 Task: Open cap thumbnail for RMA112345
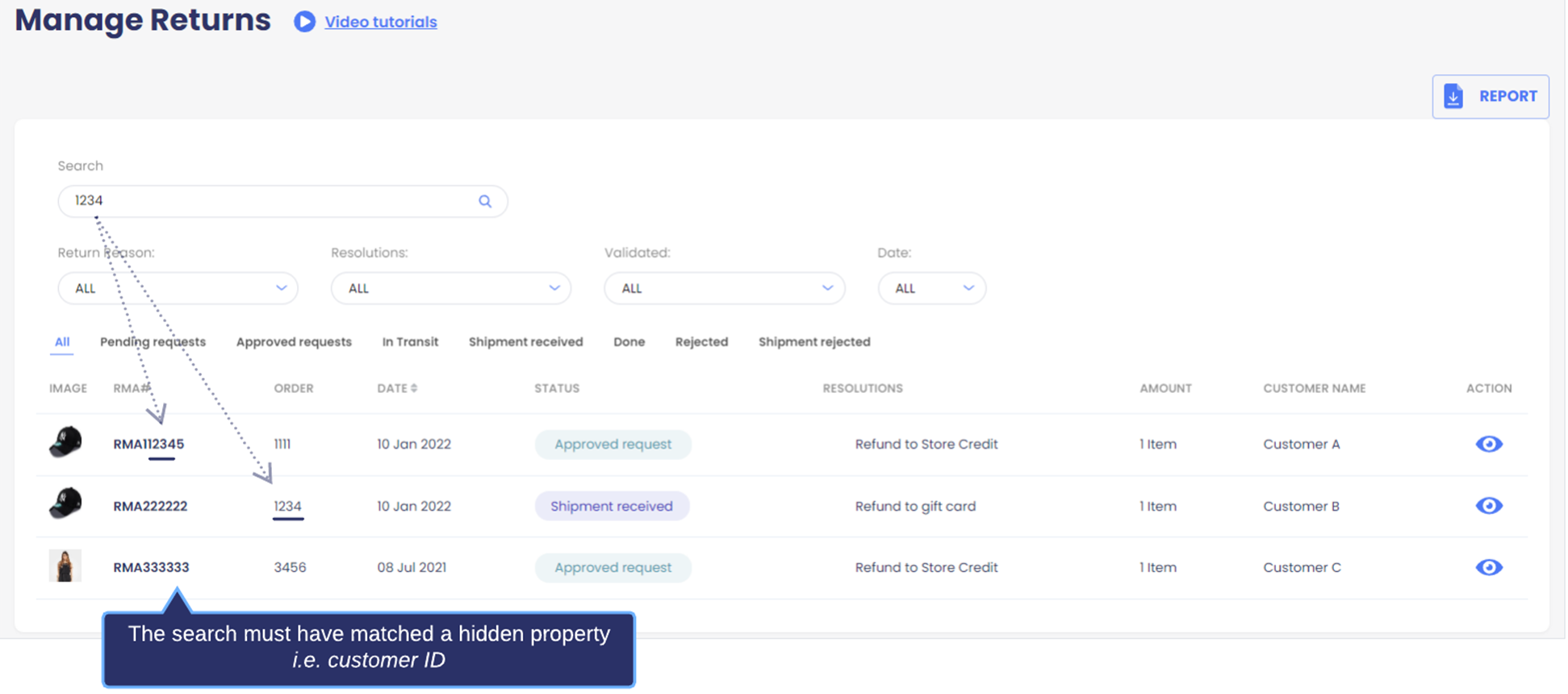[x=65, y=442]
